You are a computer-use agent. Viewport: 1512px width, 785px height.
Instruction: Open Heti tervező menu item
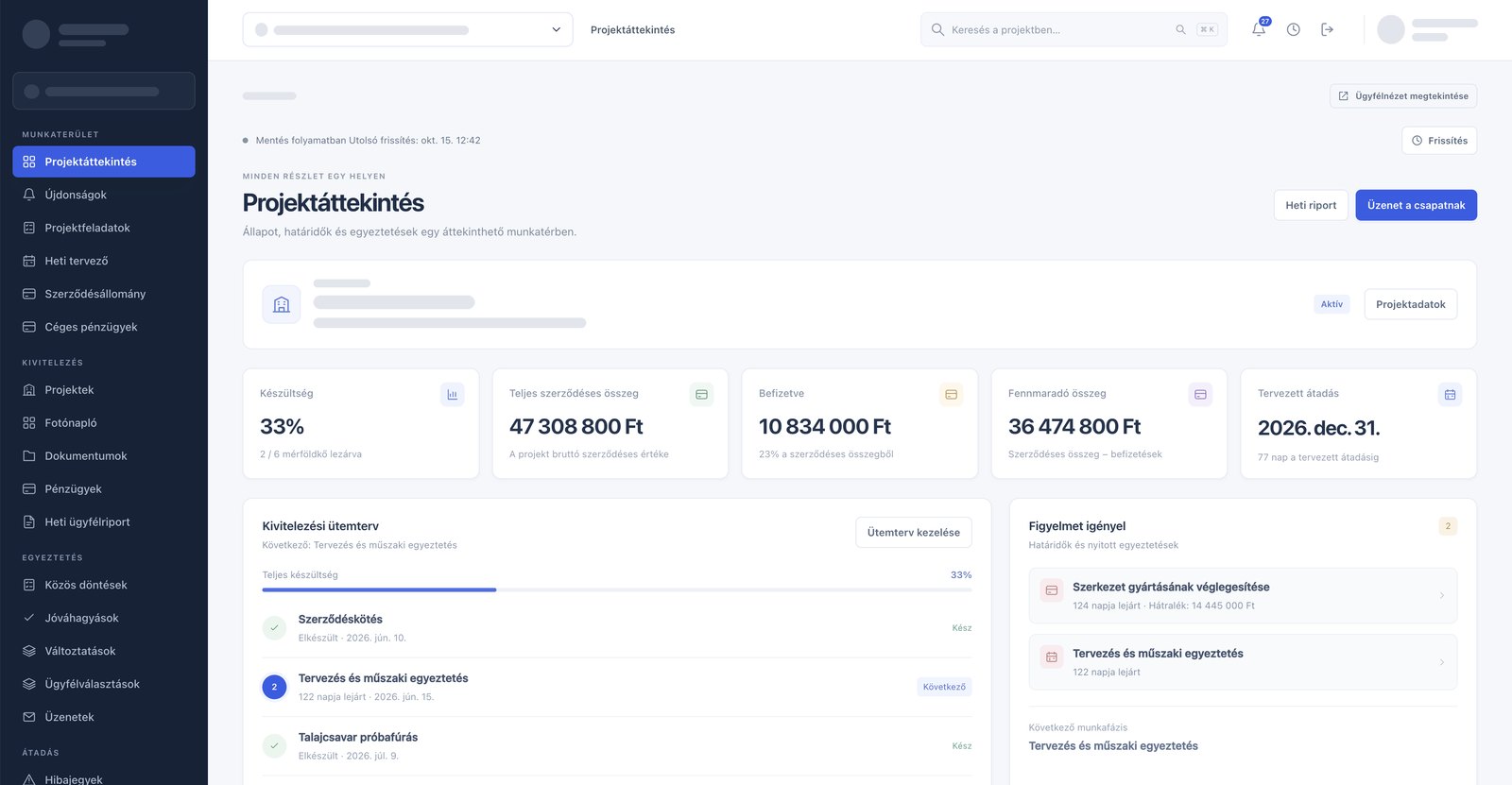(x=104, y=261)
